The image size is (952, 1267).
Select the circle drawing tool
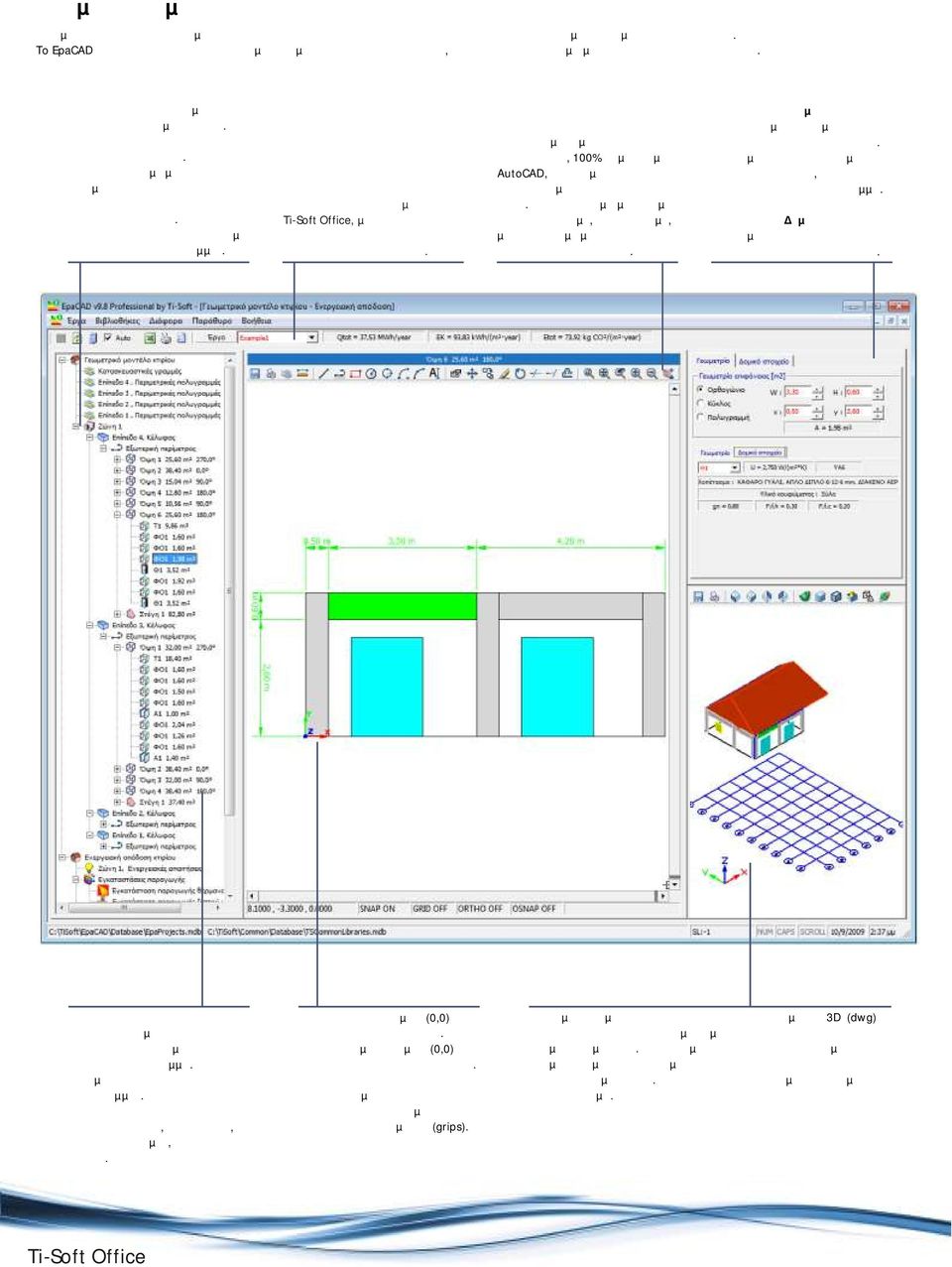pos(371,373)
